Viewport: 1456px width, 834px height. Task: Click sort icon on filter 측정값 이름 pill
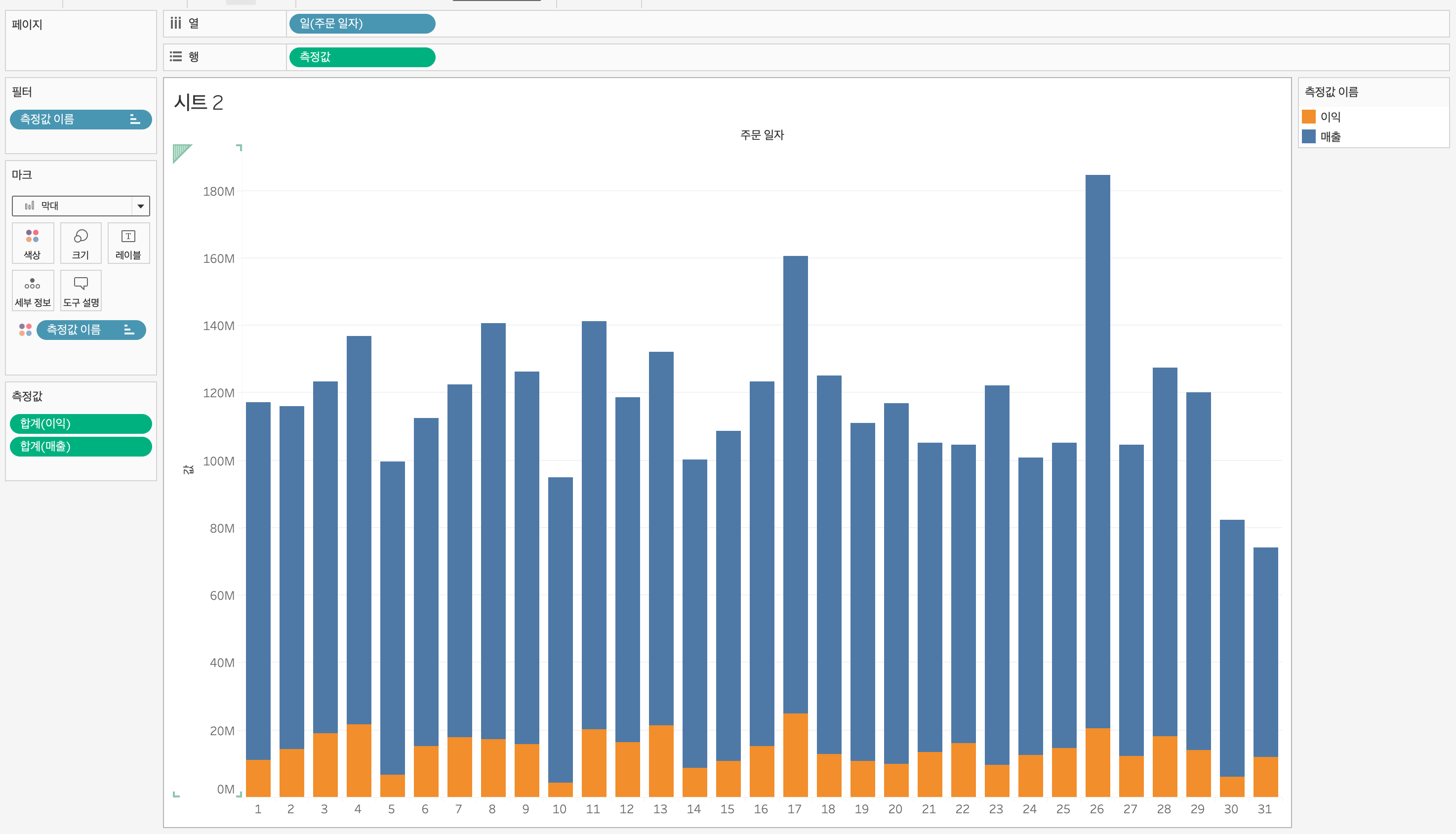135,120
